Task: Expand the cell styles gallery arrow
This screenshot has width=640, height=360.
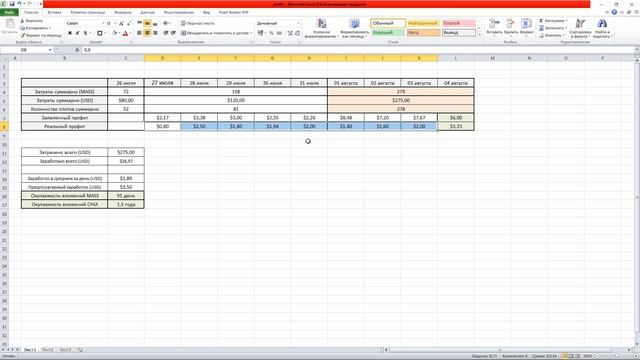Action: [x=479, y=35]
